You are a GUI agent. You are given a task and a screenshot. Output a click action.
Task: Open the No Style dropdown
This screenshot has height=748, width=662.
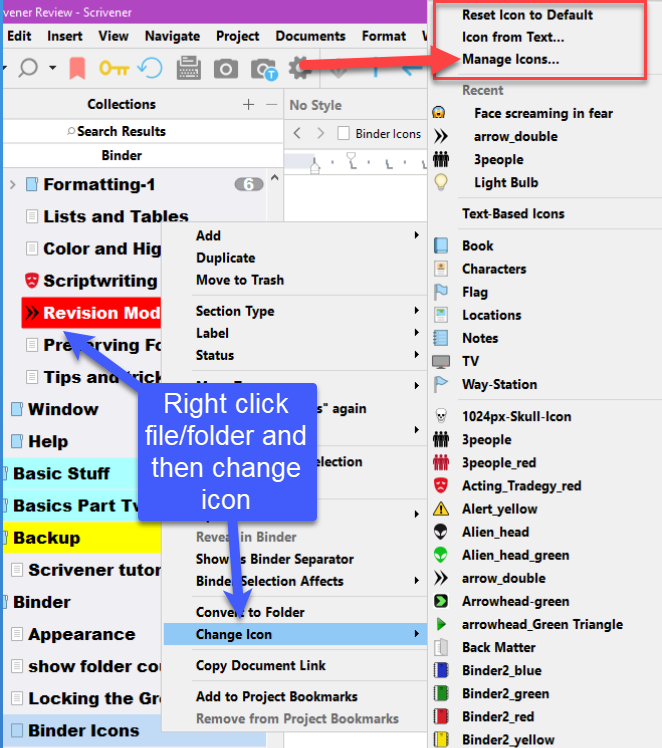(x=315, y=105)
